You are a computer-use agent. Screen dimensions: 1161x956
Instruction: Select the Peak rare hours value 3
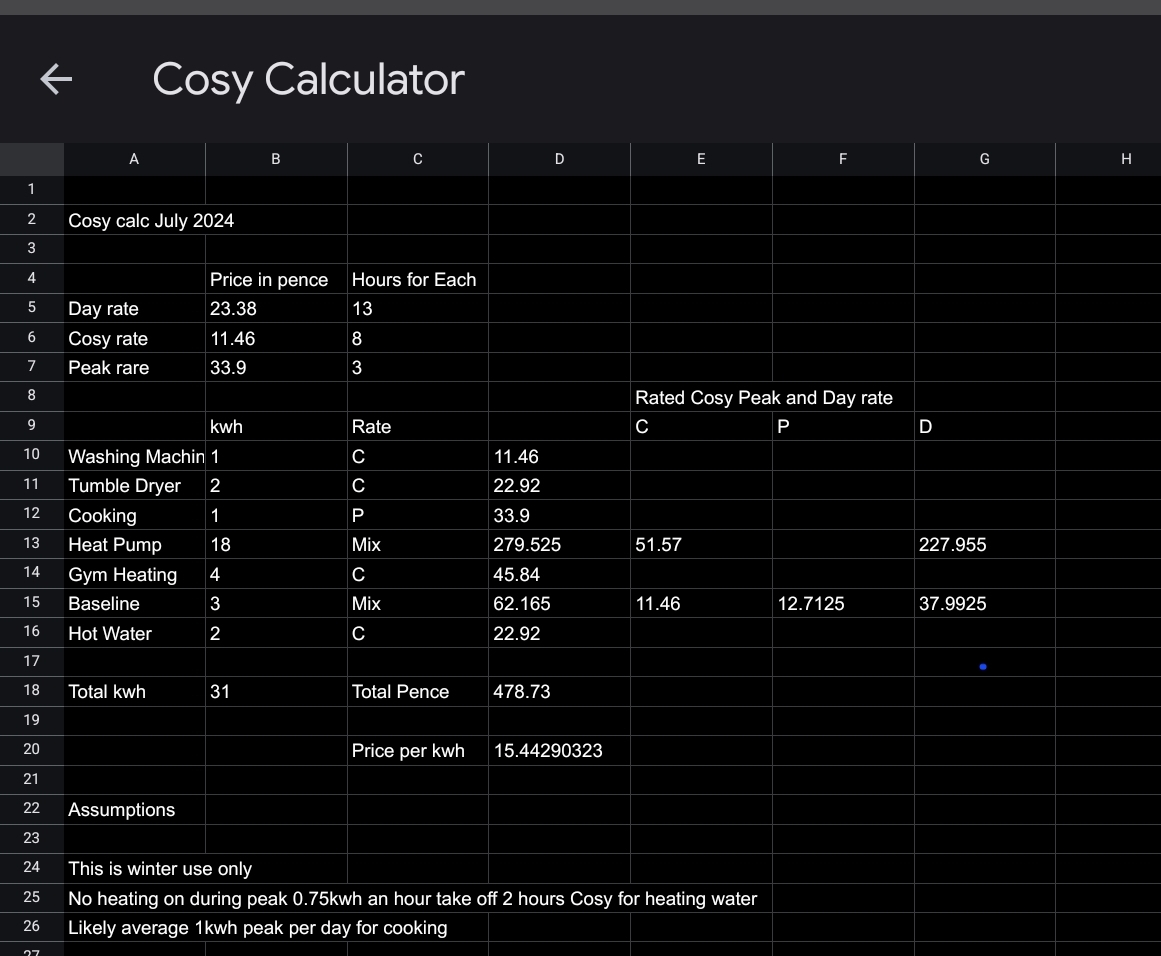(418, 367)
